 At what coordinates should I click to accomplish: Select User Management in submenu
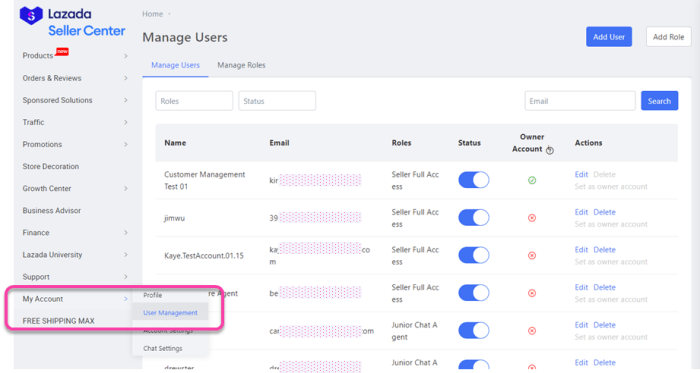(x=171, y=313)
